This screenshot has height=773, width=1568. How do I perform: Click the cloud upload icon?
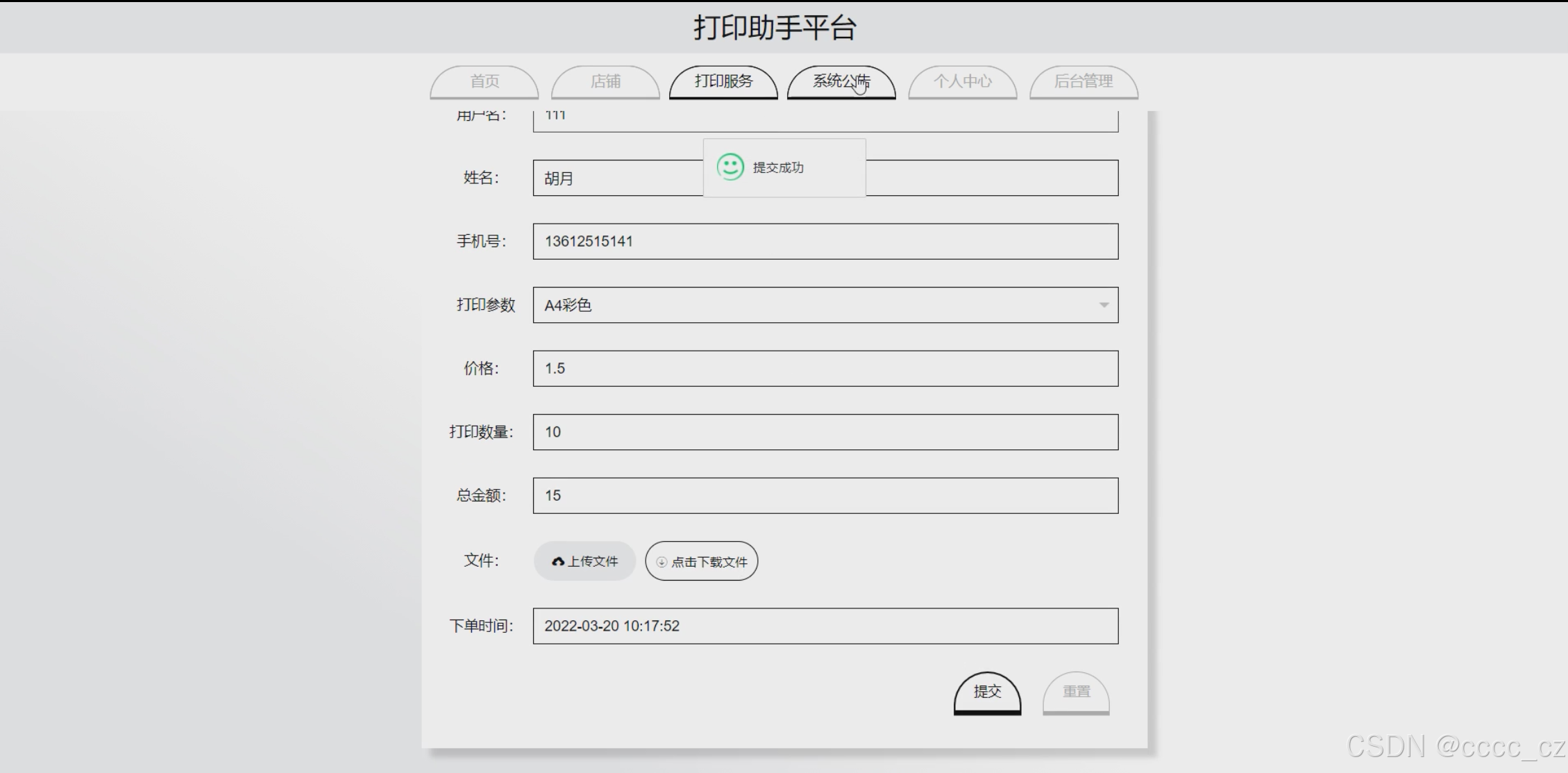(558, 562)
